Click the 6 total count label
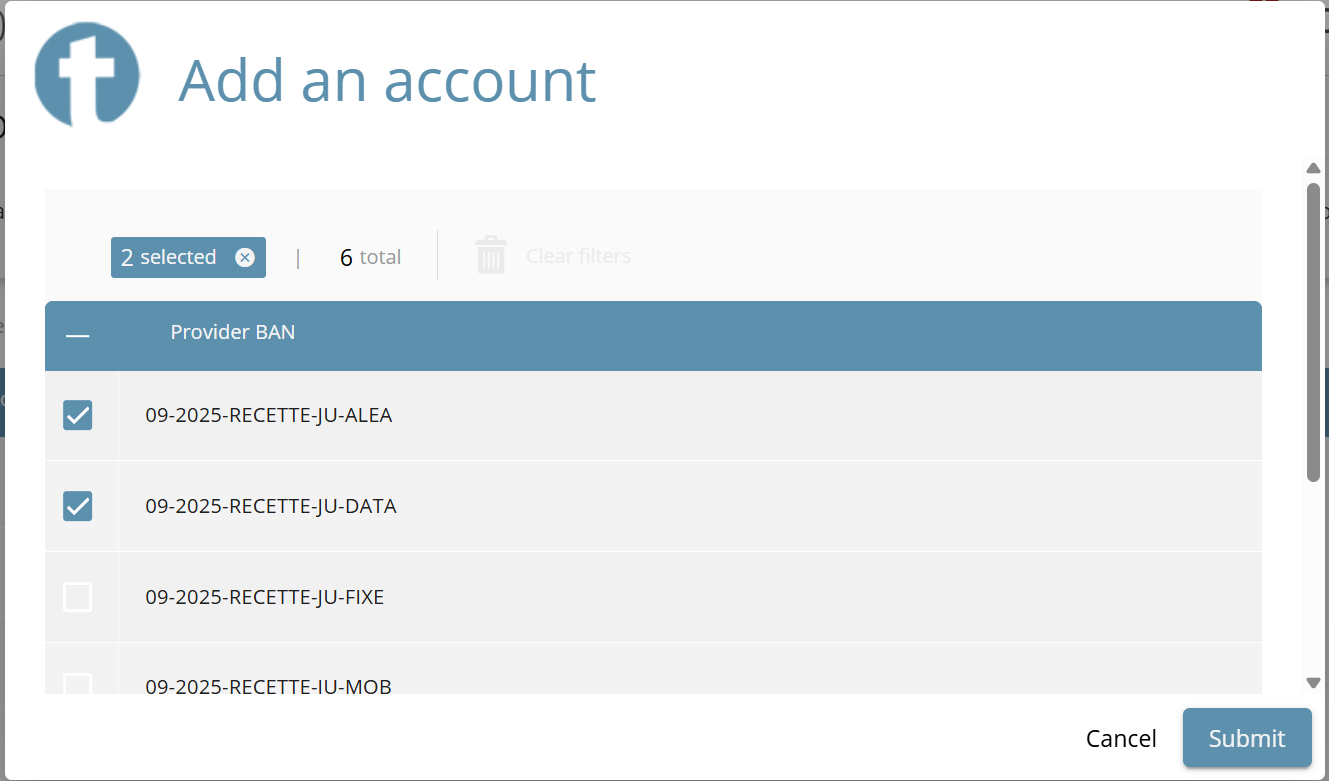1329x781 pixels. (370, 258)
